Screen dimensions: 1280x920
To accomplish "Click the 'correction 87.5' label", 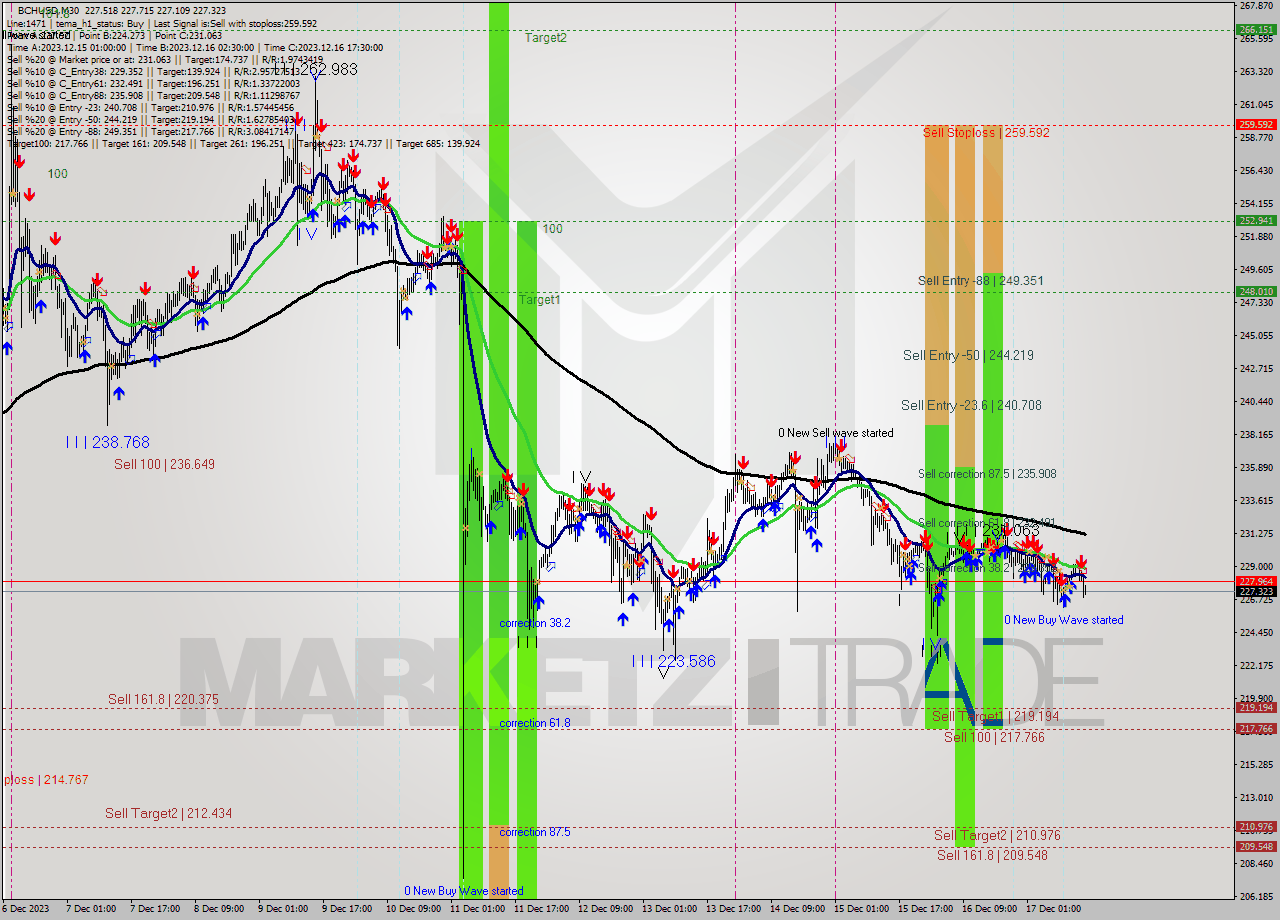I will pos(535,832).
